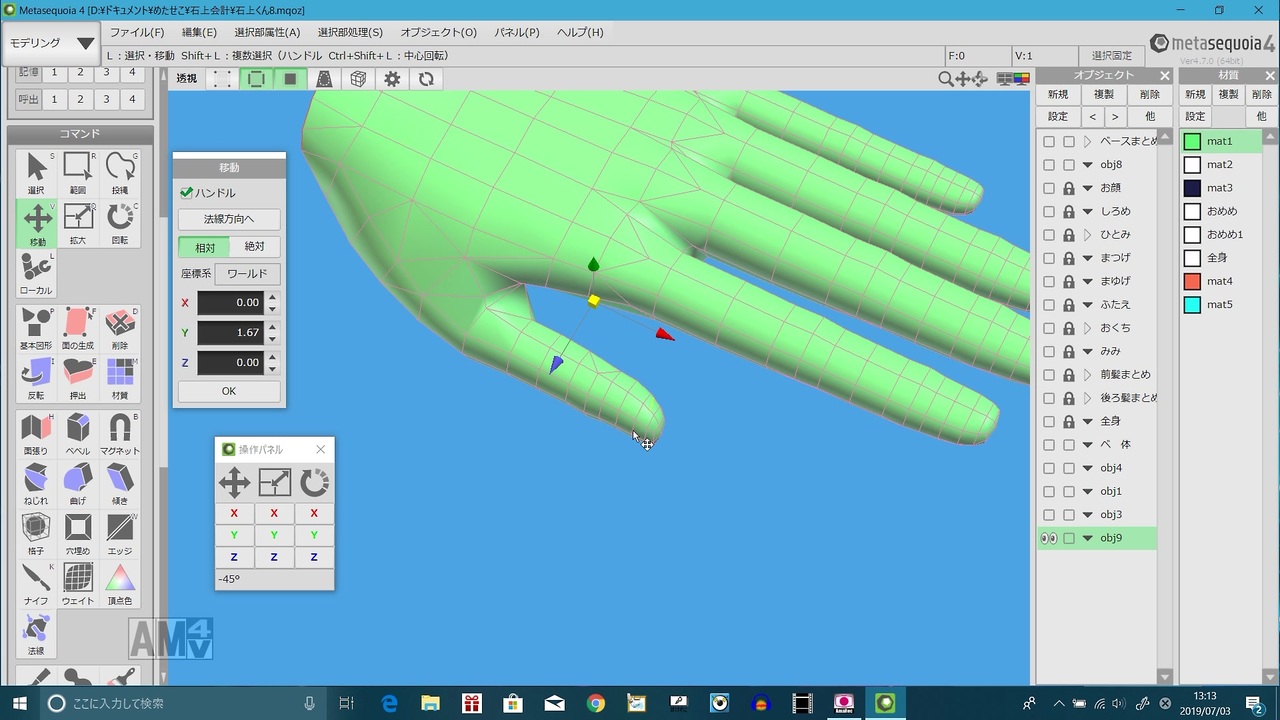
Task: Open the 座標系 ワールド selector
Action: tap(249, 274)
